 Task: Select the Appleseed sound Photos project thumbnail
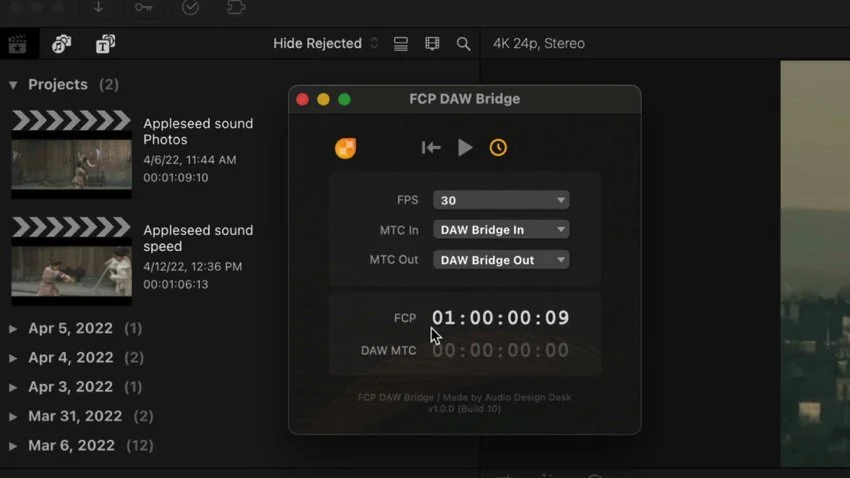click(72, 154)
